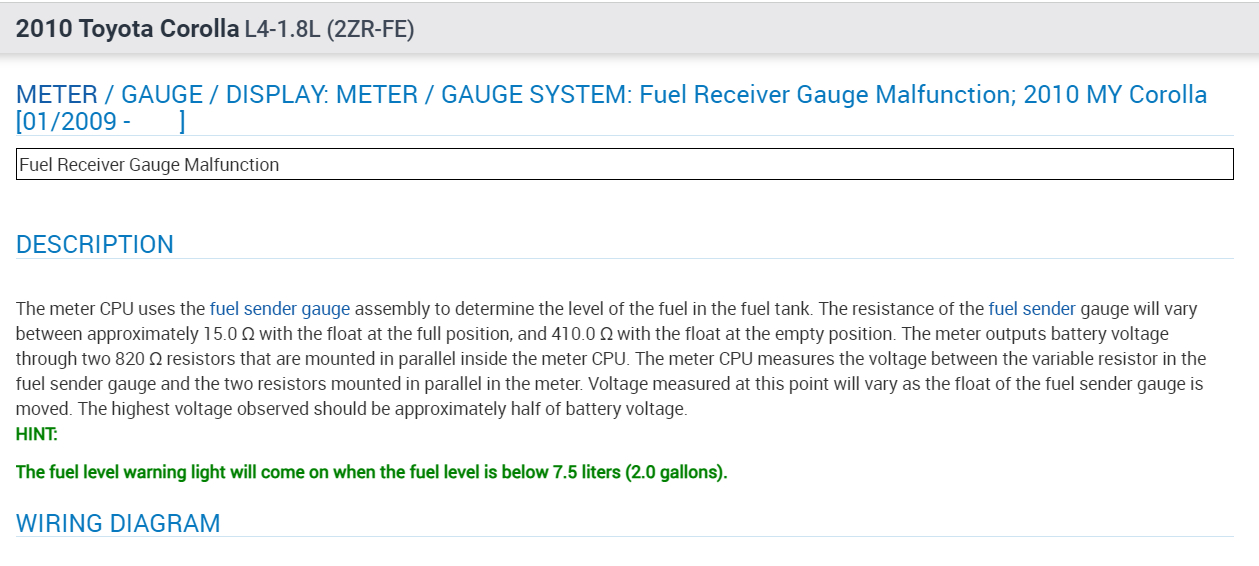Click the "fuel sender" link before "gauge will vary"
The height and width of the screenshot is (566, 1259).
click(1031, 309)
